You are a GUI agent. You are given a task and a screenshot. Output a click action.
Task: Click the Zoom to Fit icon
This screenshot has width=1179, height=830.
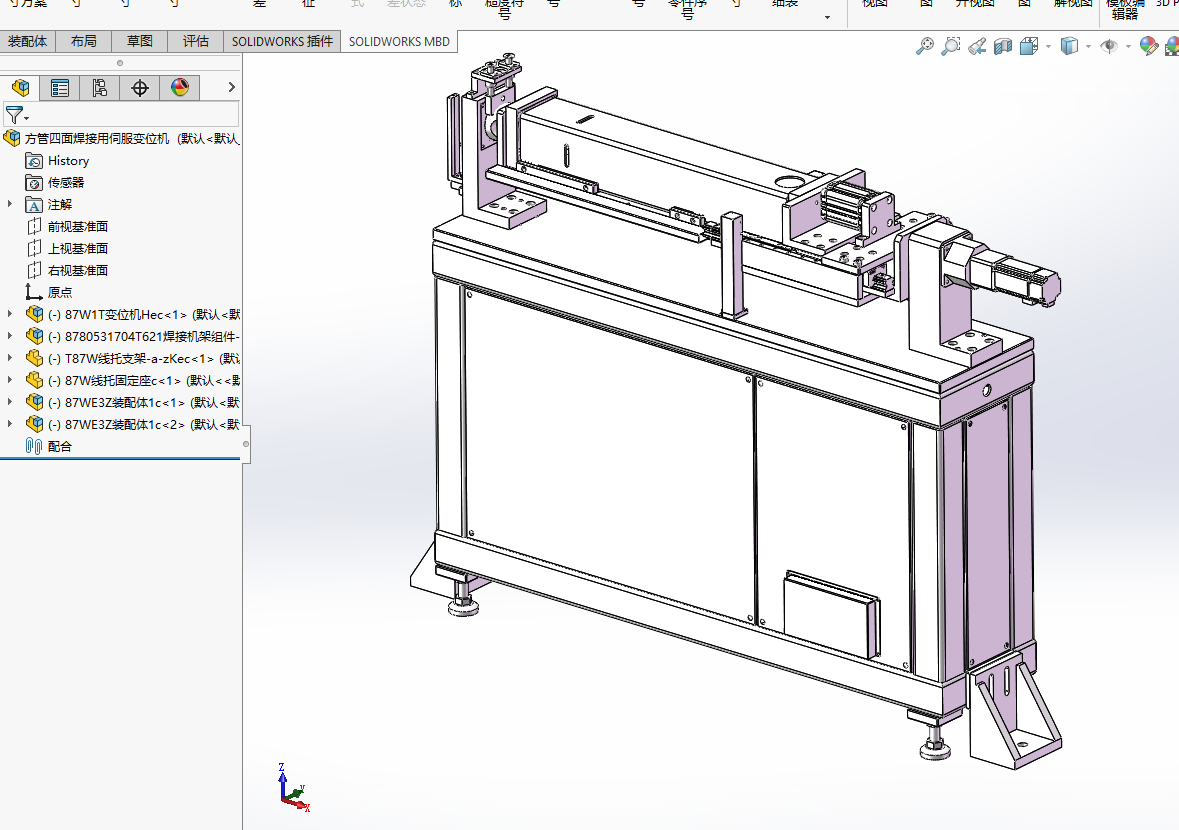[925, 47]
